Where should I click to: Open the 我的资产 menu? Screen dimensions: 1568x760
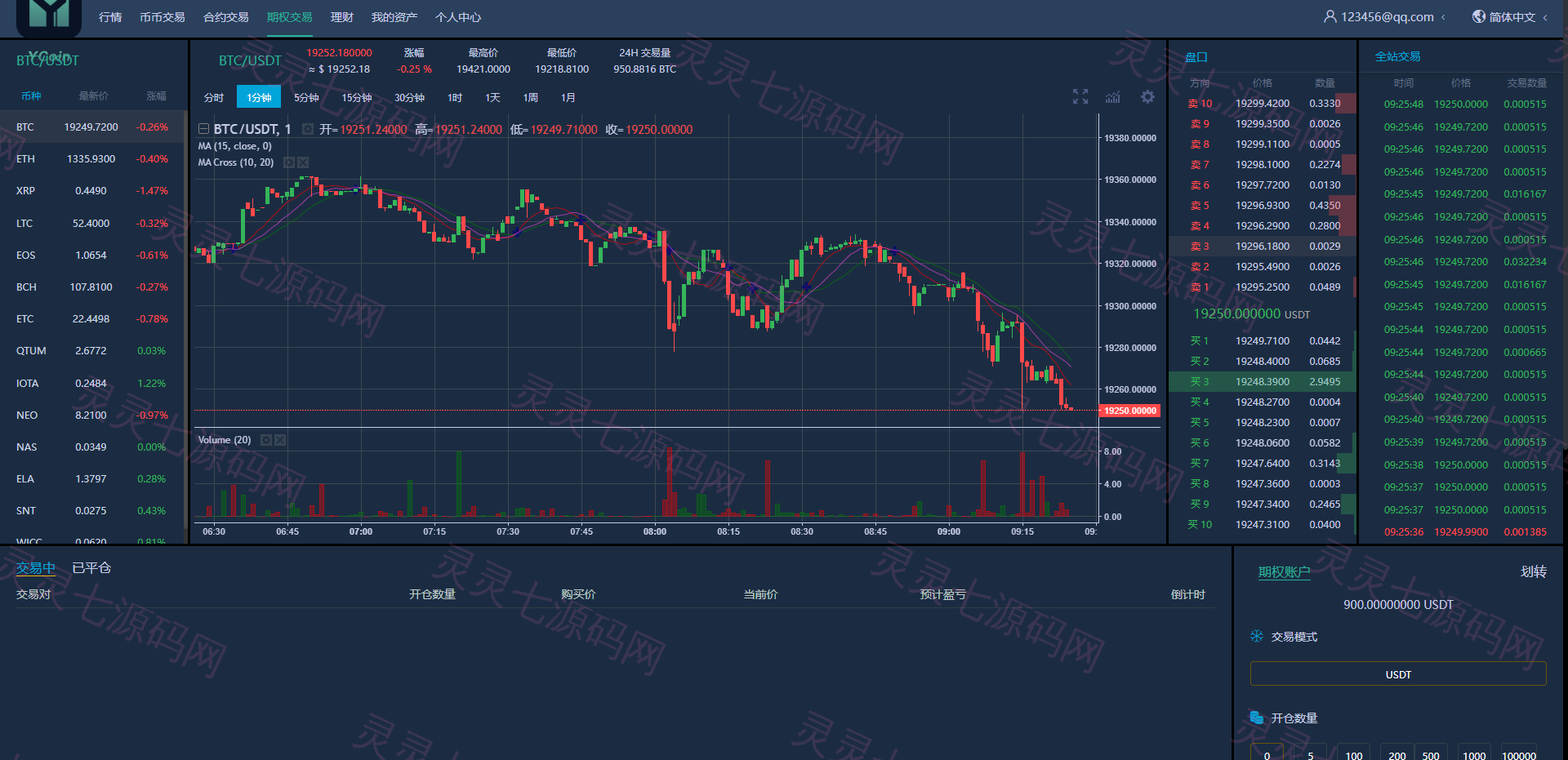394,17
